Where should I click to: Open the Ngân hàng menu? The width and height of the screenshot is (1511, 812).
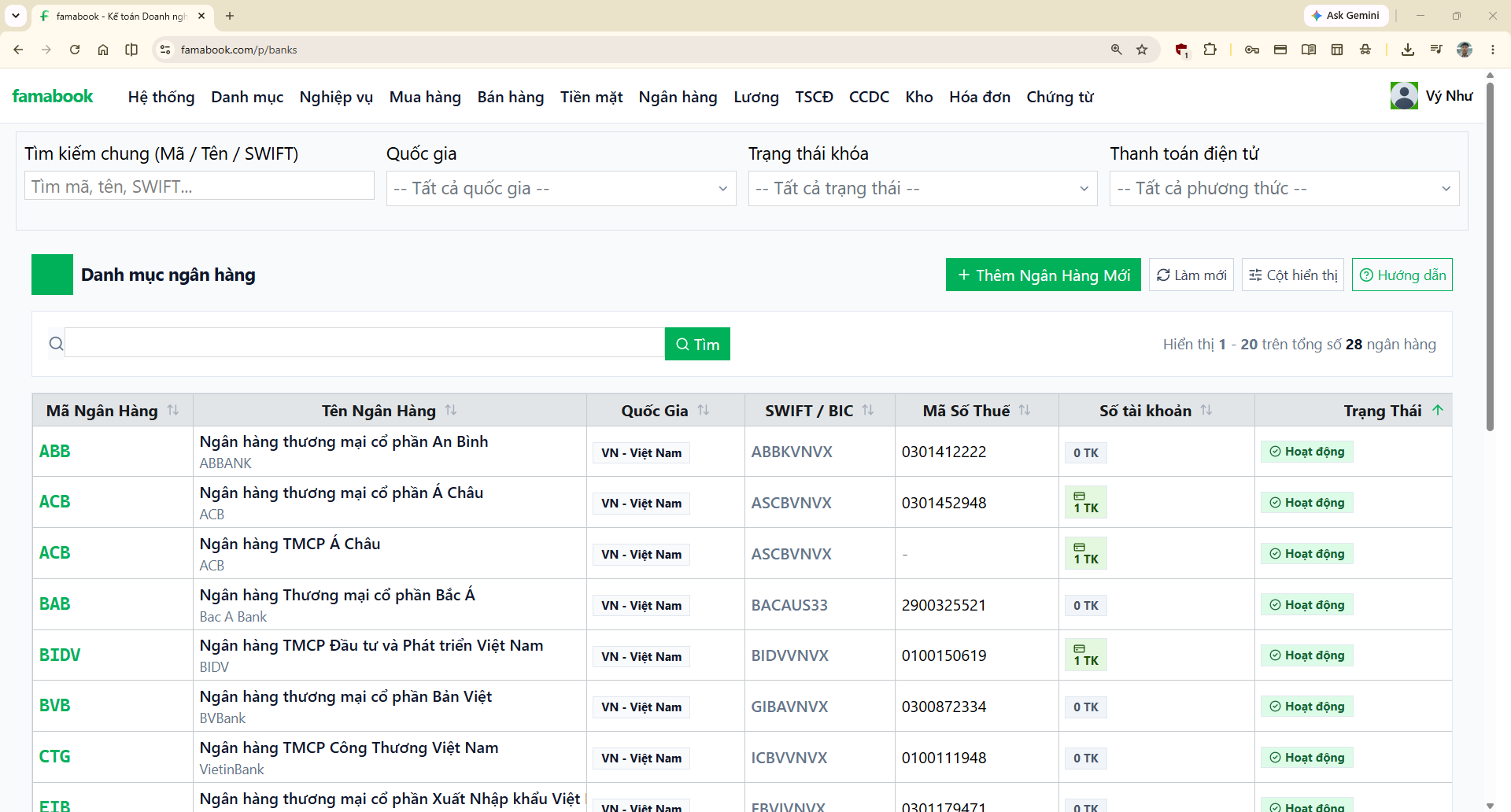pos(678,97)
